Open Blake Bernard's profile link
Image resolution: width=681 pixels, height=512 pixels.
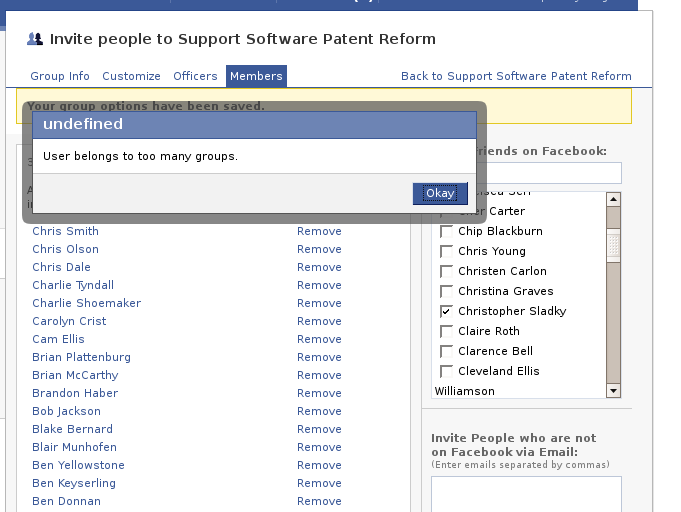point(73,429)
